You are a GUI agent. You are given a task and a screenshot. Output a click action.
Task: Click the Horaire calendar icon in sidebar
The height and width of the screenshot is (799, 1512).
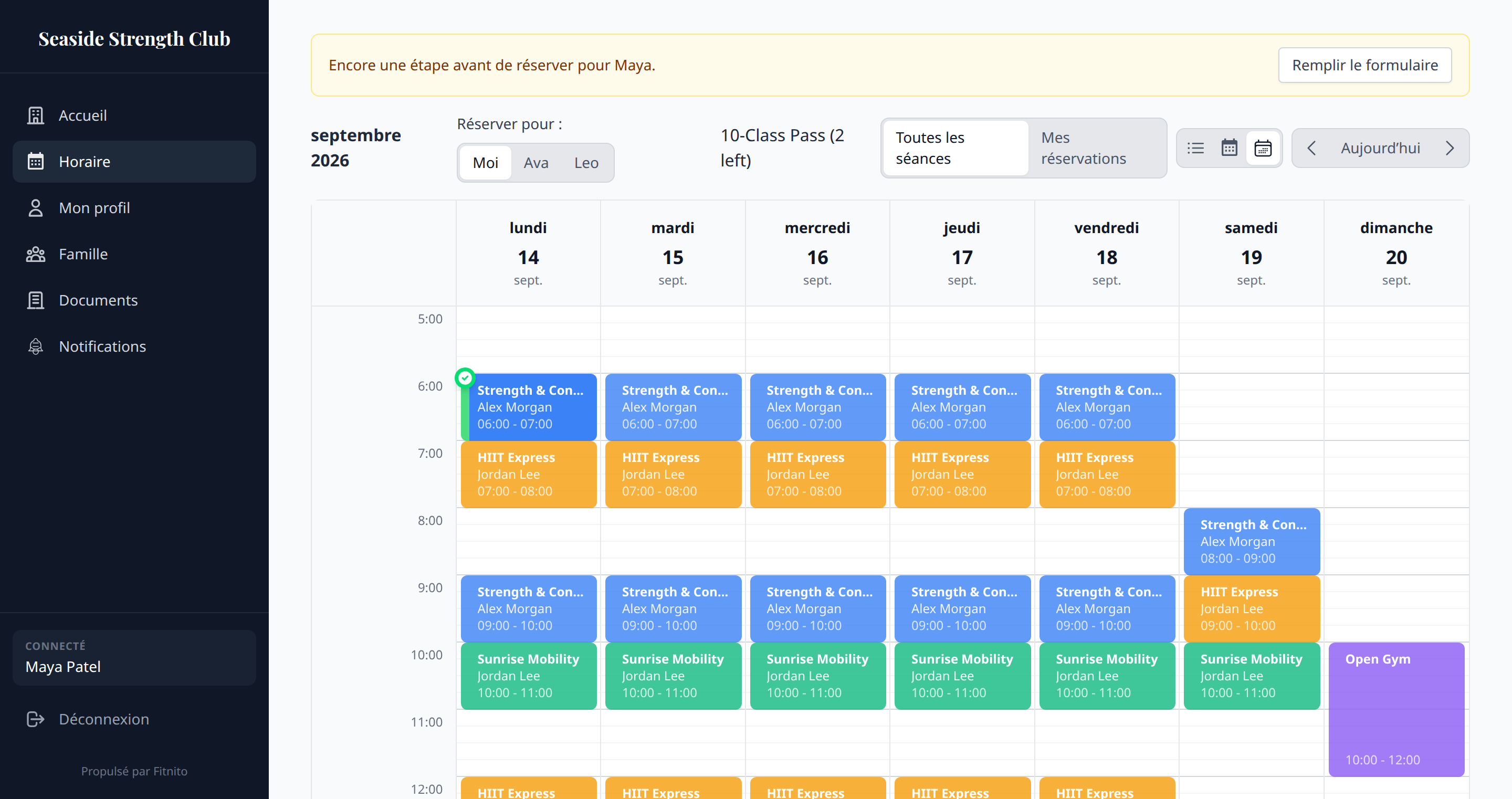click(x=36, y=162)
